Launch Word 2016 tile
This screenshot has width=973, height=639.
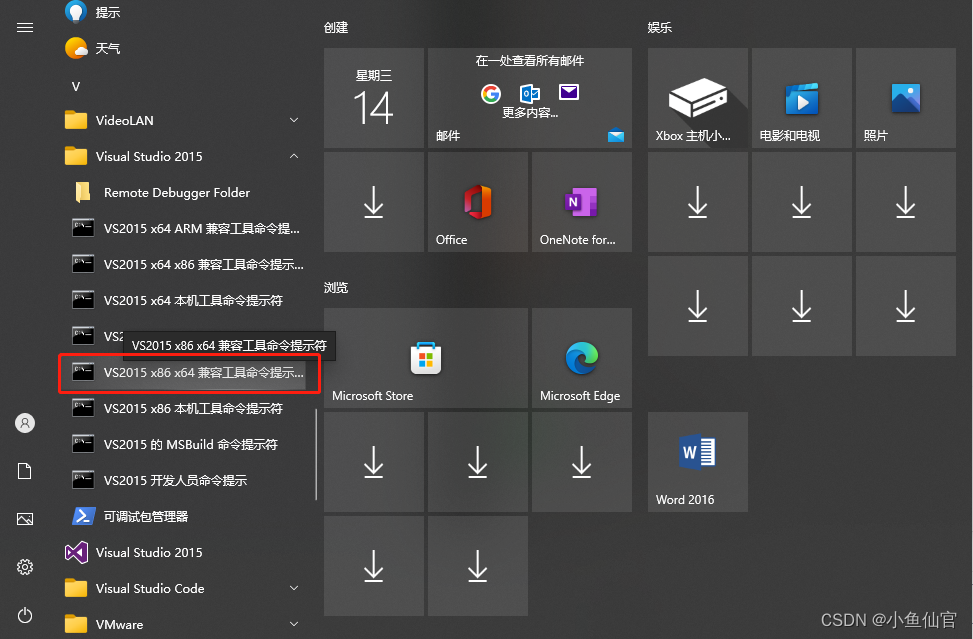(697, 462)
